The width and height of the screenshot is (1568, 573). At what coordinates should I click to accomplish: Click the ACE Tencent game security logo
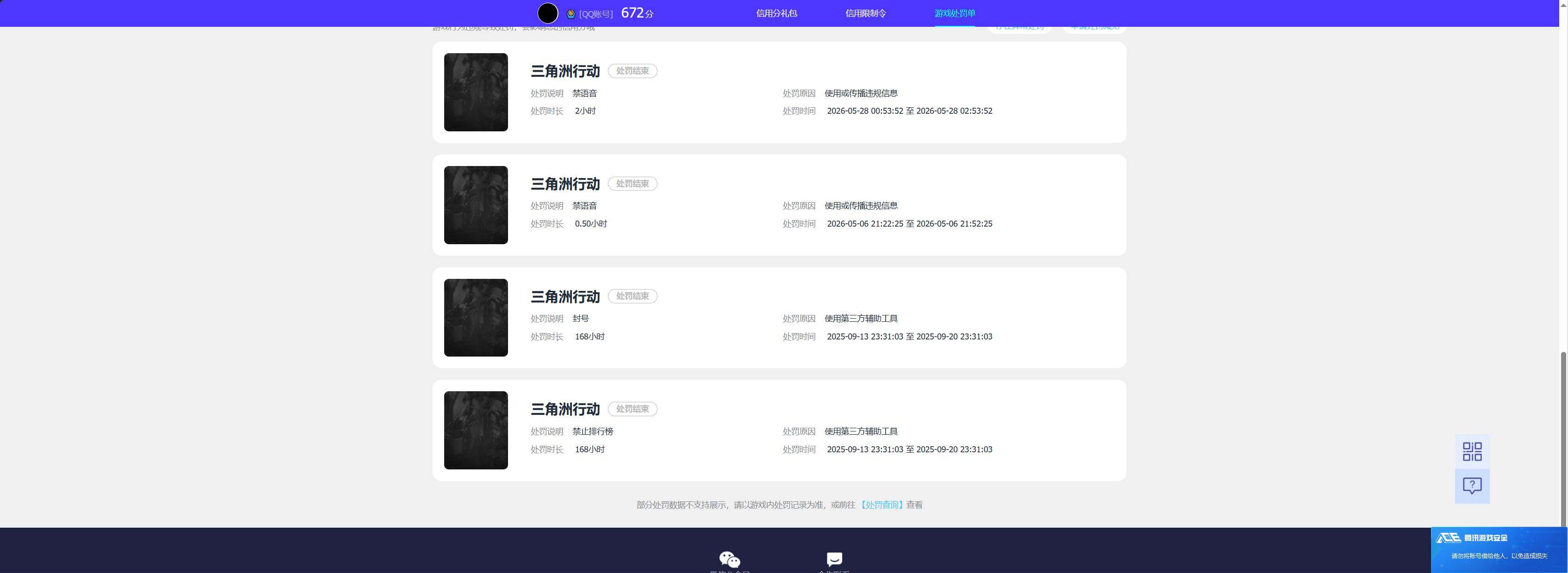tap(1472, 538)
